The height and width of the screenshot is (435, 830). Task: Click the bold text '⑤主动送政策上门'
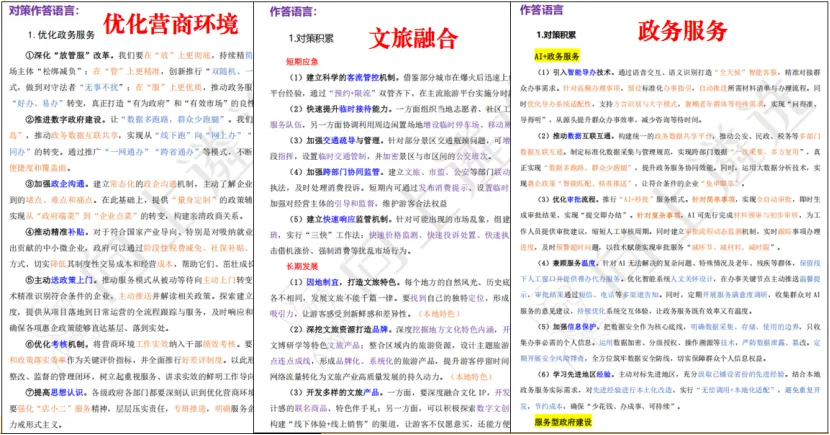[60, 280]
